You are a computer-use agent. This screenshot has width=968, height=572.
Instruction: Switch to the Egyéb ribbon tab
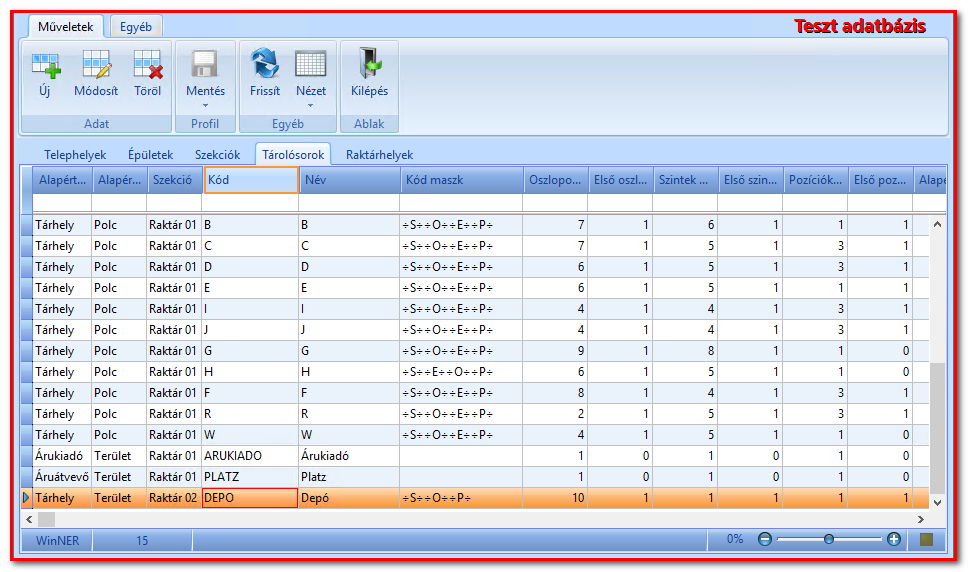tap(136, 27)
